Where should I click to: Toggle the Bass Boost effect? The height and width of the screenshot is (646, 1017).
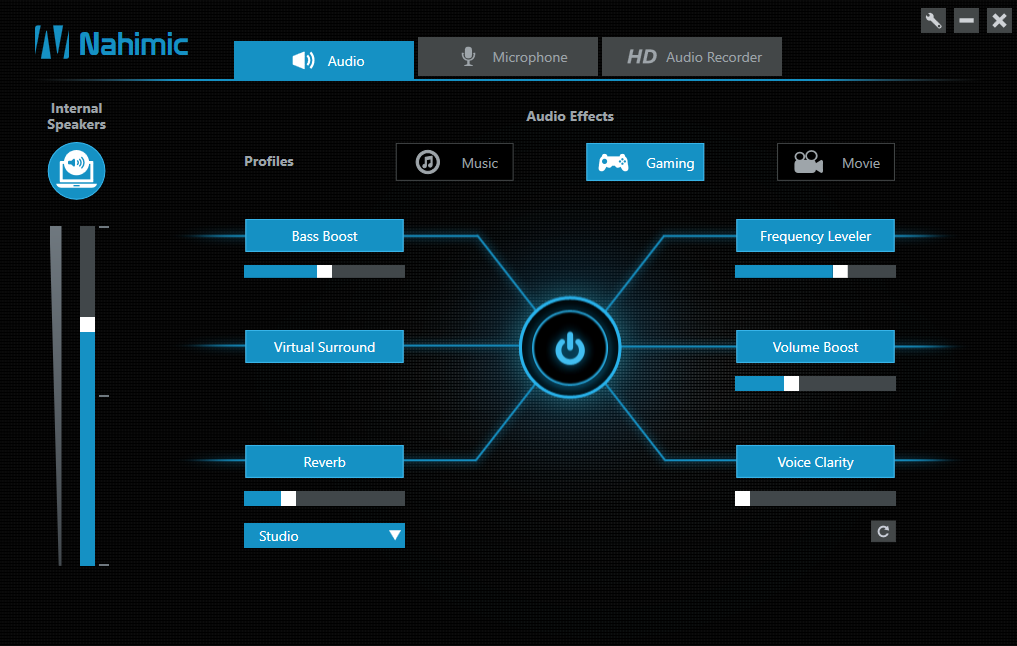click(x=324, y=235)
